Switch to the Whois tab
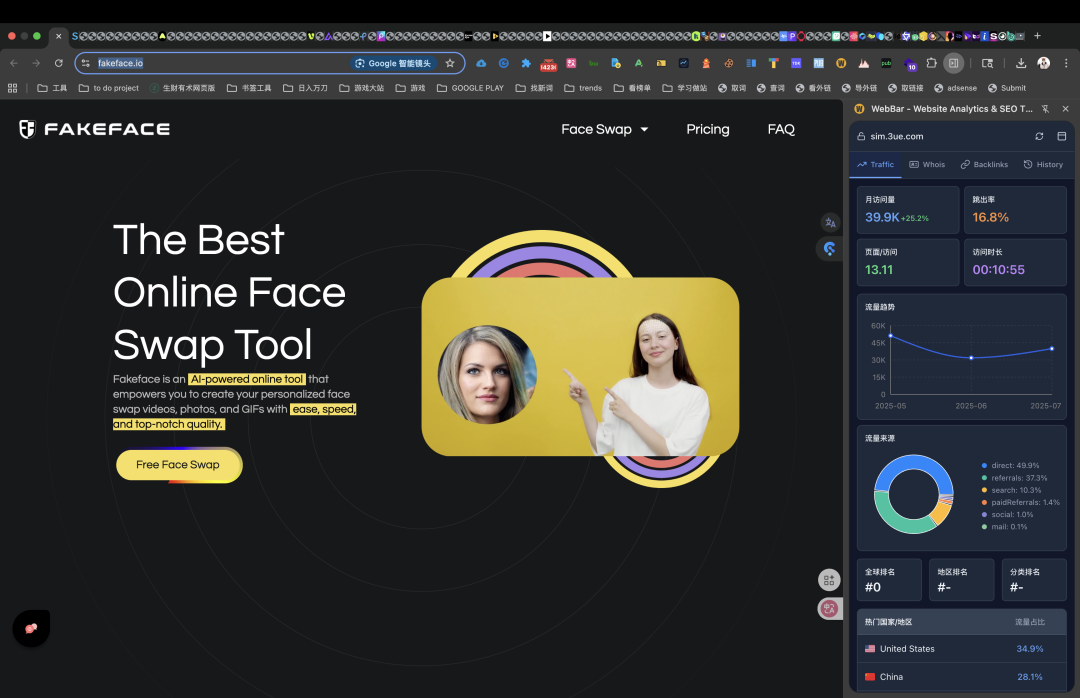The width and height of the screenshot is (1080, 698). pyautogui.click(x=927, y=165)
